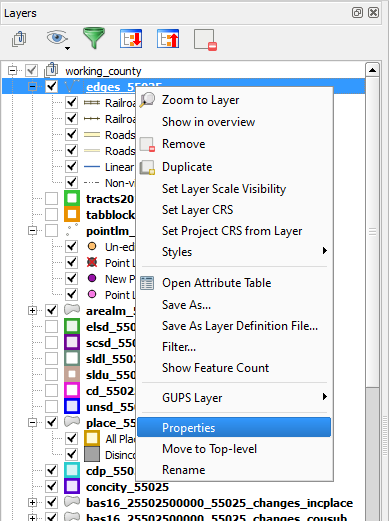Click the Expand All layers icon
This screenshot has height=521, width=389.
[131, 39]
